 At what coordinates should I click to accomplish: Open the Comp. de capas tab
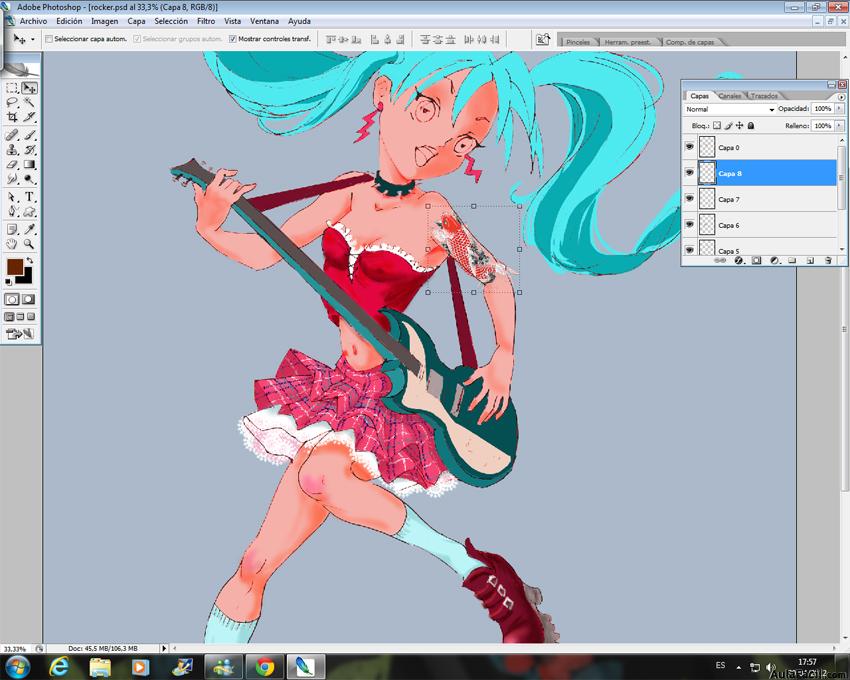pyautogui.click(x=690, y=42)
